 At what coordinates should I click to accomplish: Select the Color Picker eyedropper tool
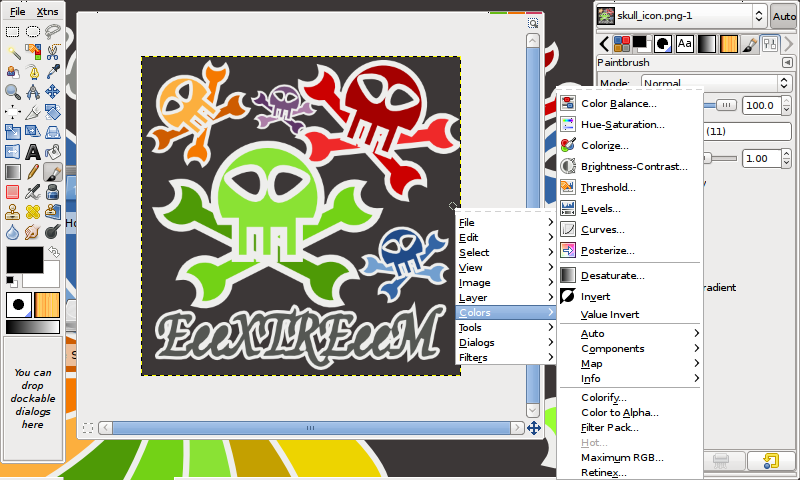pos(53,72)
